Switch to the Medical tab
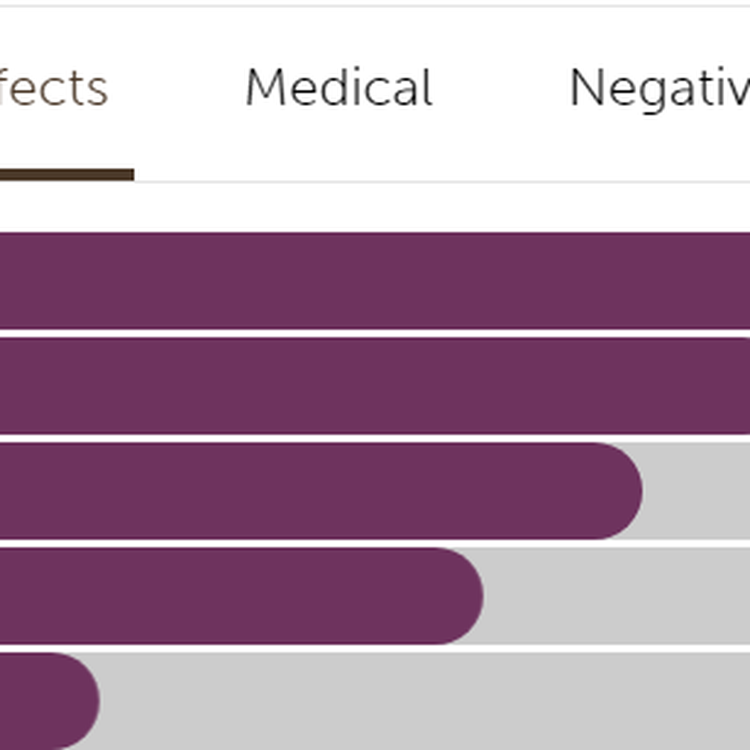Viewport: 750px width, 750px height. pyautogui.click(x=338, y=89)
